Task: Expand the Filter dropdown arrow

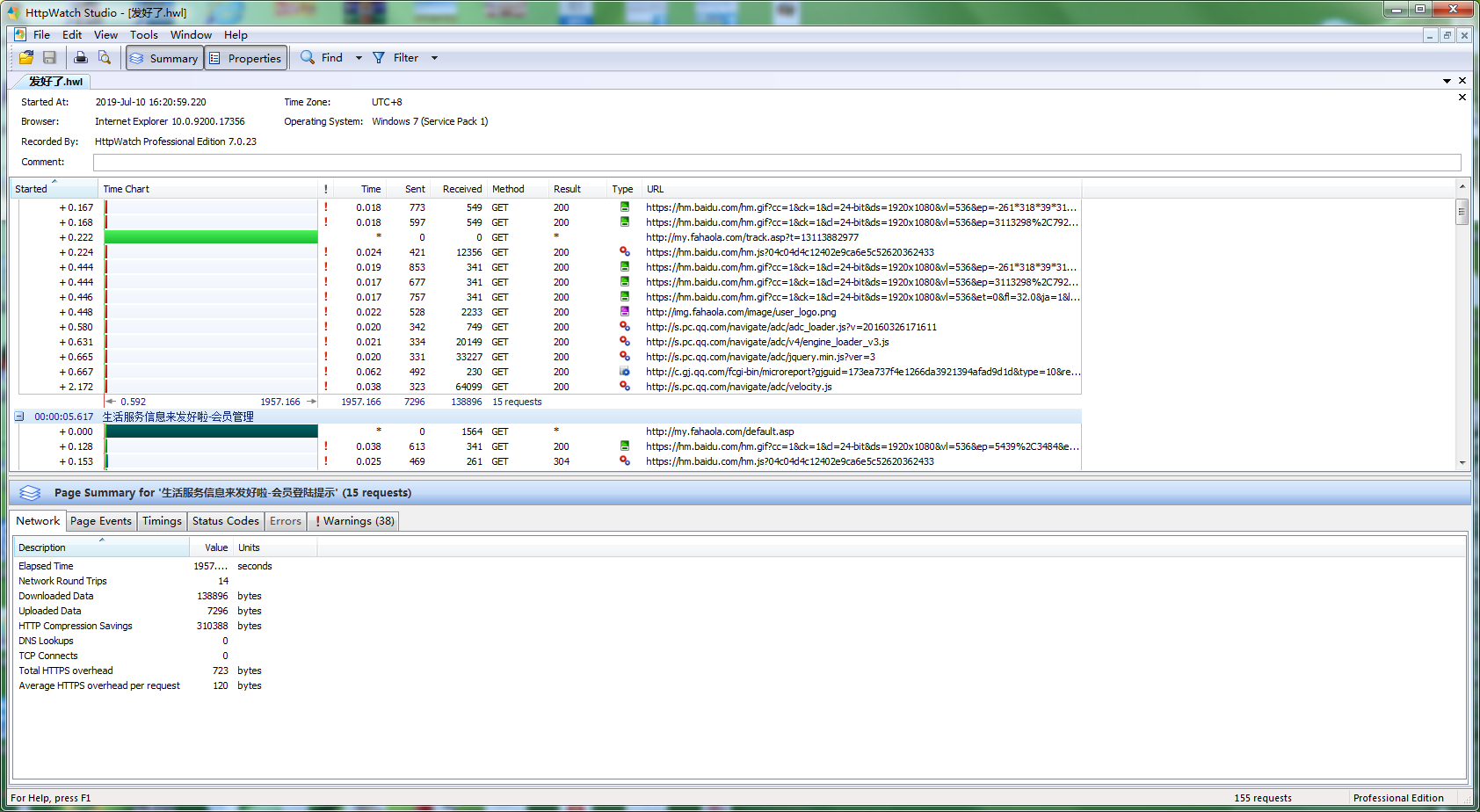Action: (434, 58)
